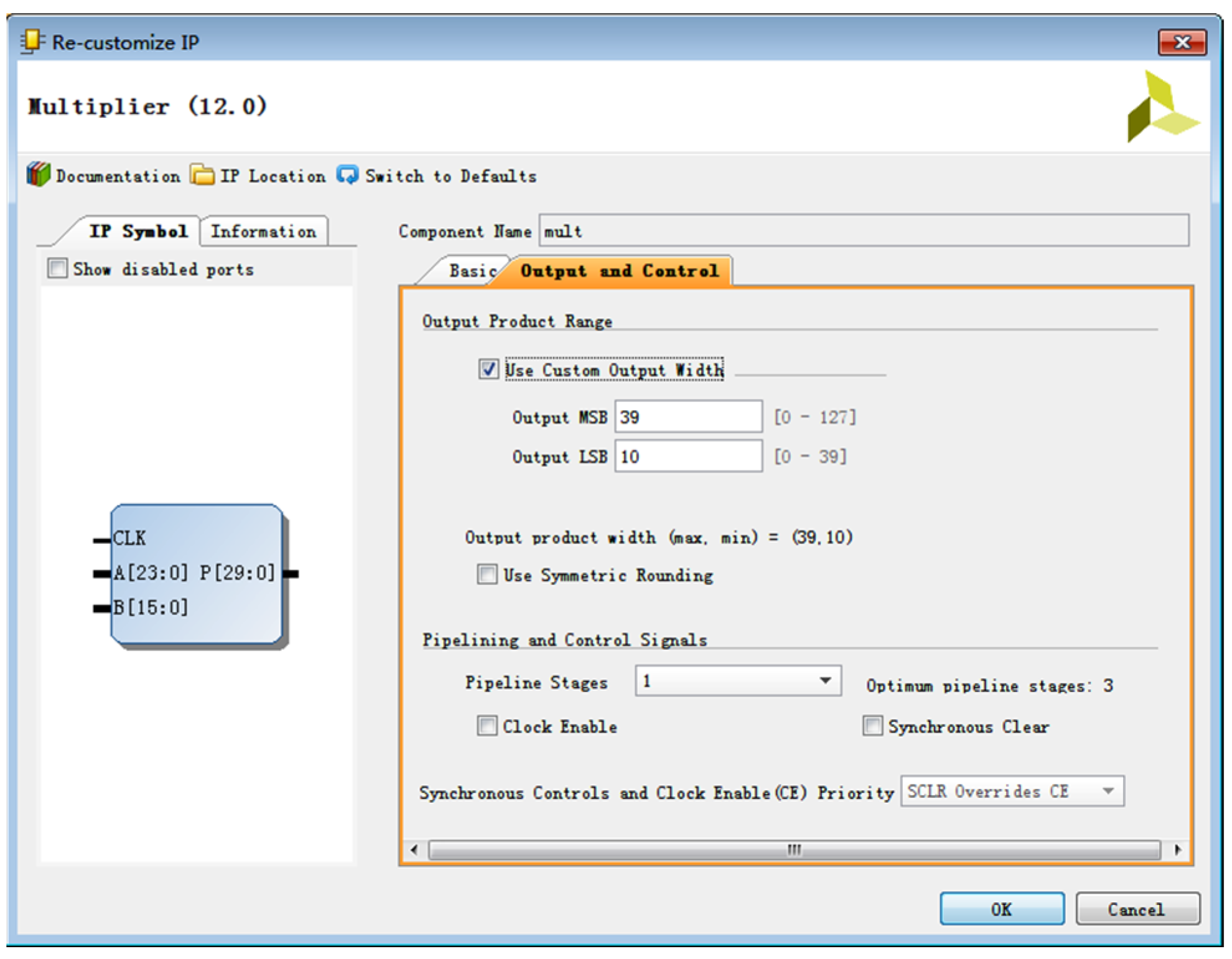Viewport: 1232px width, 959px height.
Task: Uncheck Use Custom Output Width
Action: [x=488, y=369]
